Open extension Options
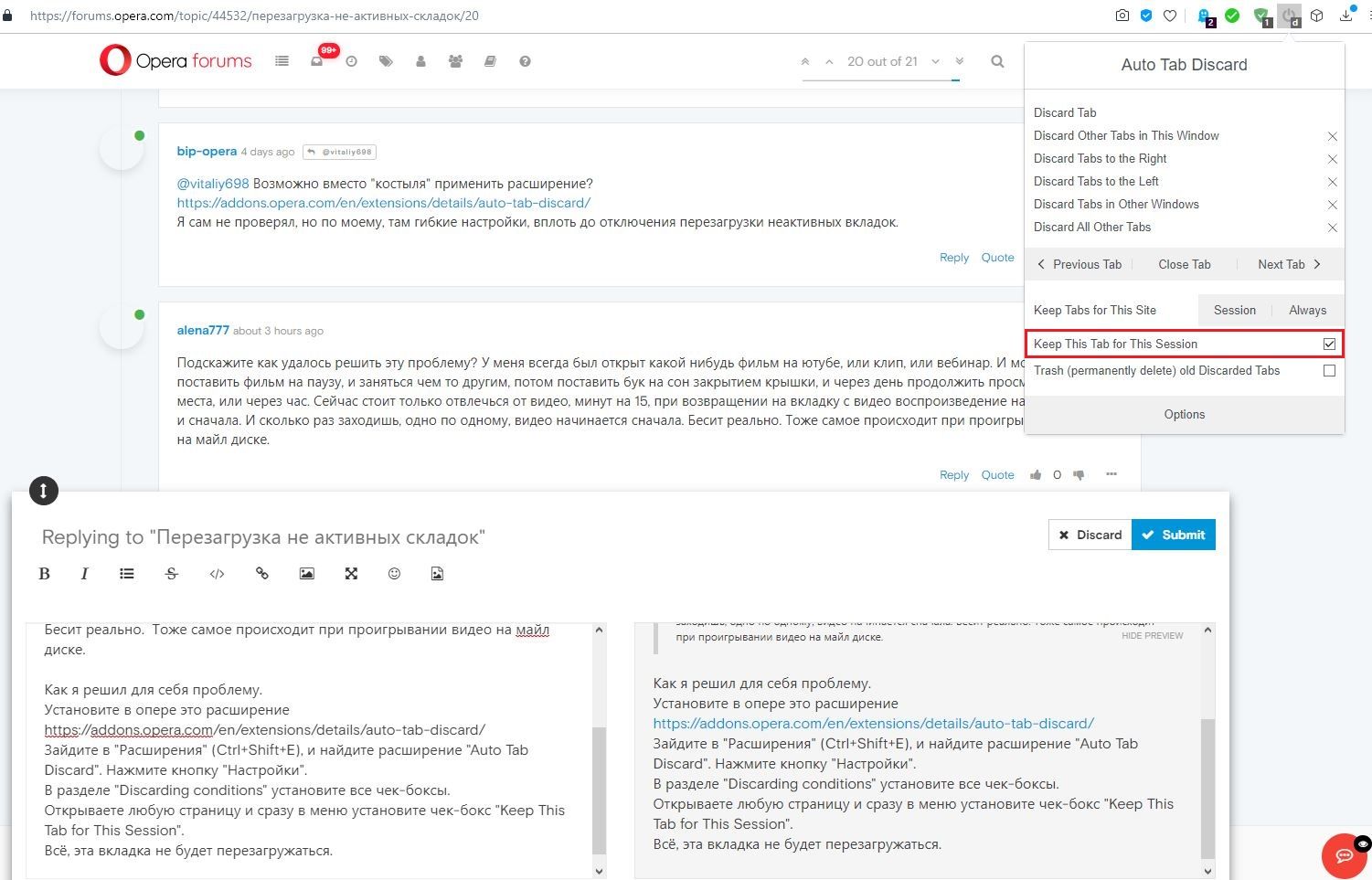 tap(1185, 414)
